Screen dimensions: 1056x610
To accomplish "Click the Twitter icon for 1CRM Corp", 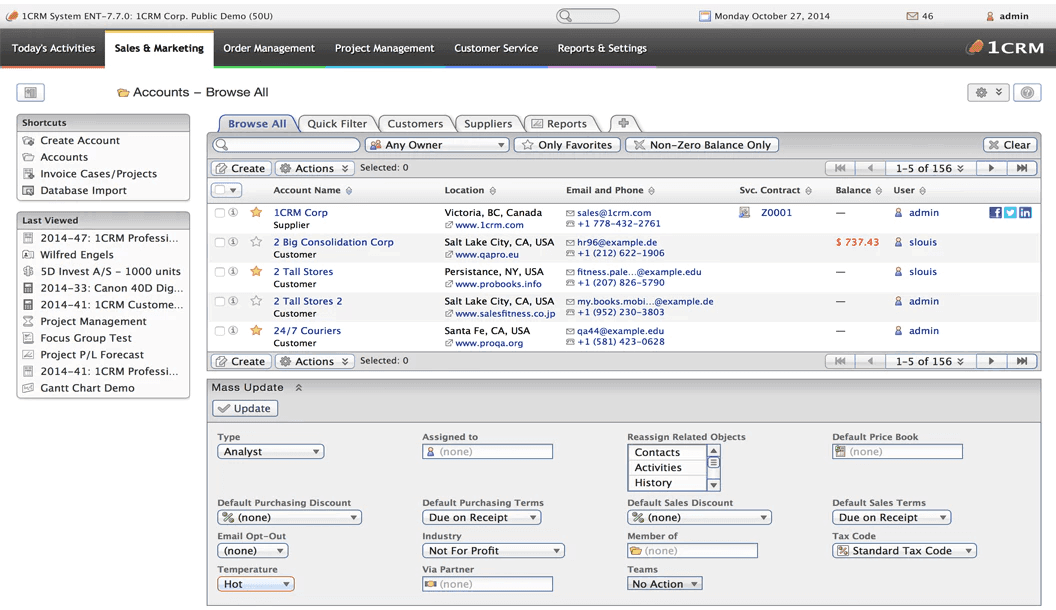I will tap(1010, 213).
